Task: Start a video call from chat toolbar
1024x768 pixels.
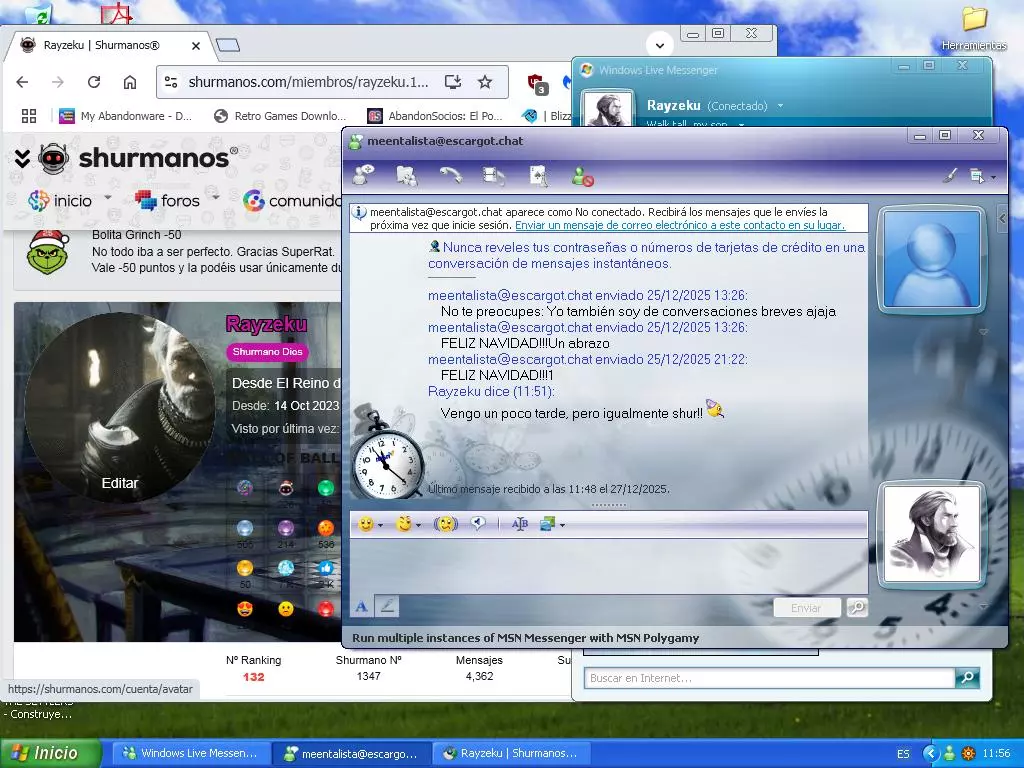Action: (494, 176)
